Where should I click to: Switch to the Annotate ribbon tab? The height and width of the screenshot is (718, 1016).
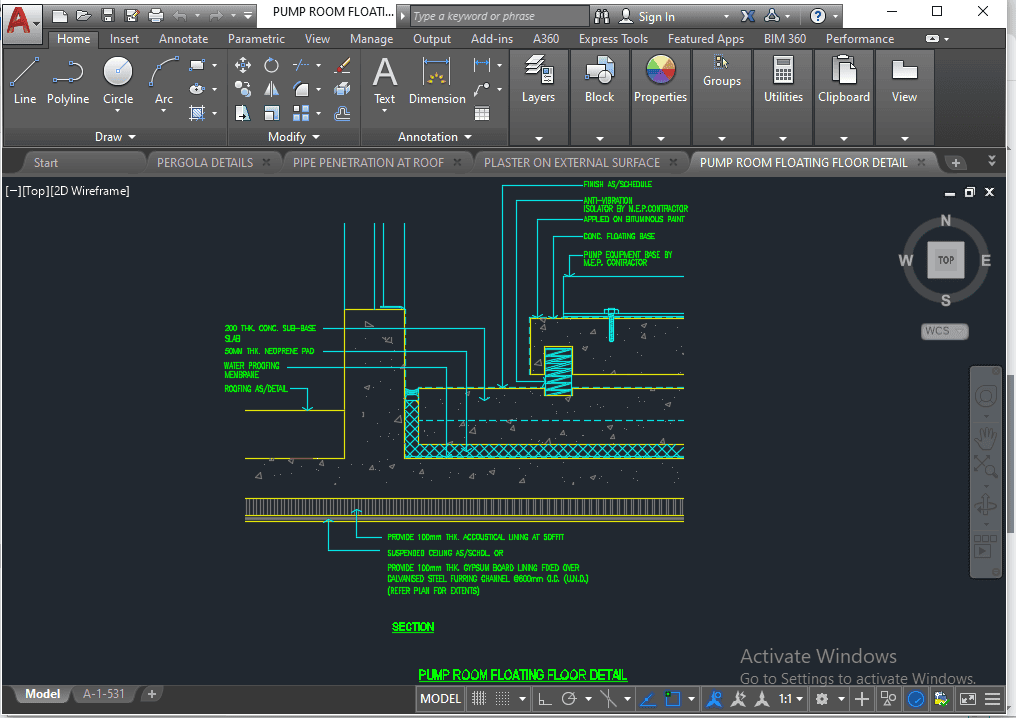tap(183, 39)
